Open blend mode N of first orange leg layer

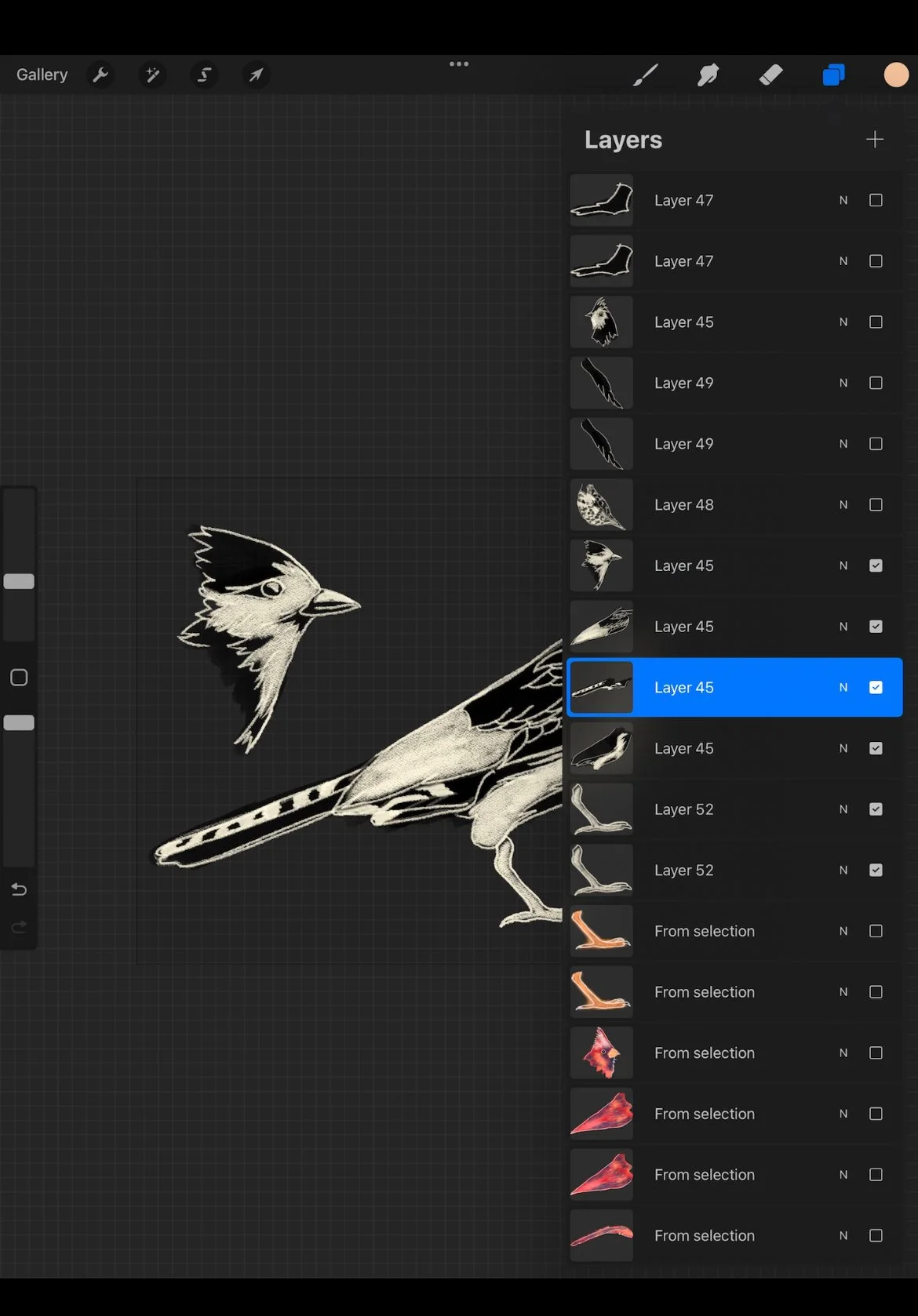pos(843,931)
